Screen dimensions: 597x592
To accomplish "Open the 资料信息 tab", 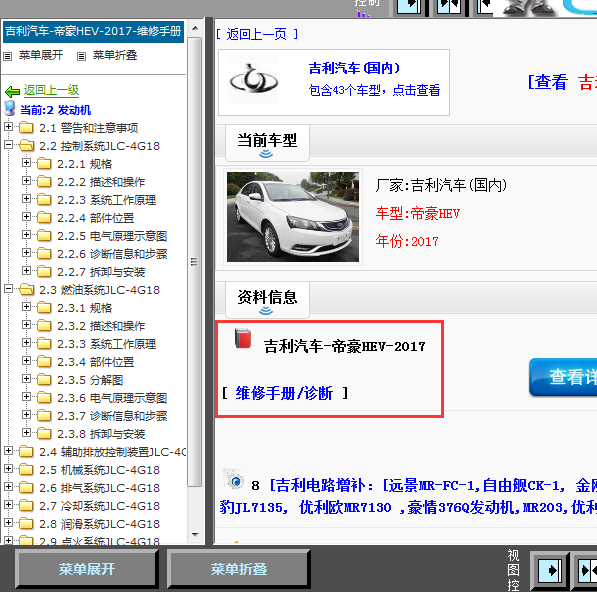I will pyautogui.click(x=267, y=300).
